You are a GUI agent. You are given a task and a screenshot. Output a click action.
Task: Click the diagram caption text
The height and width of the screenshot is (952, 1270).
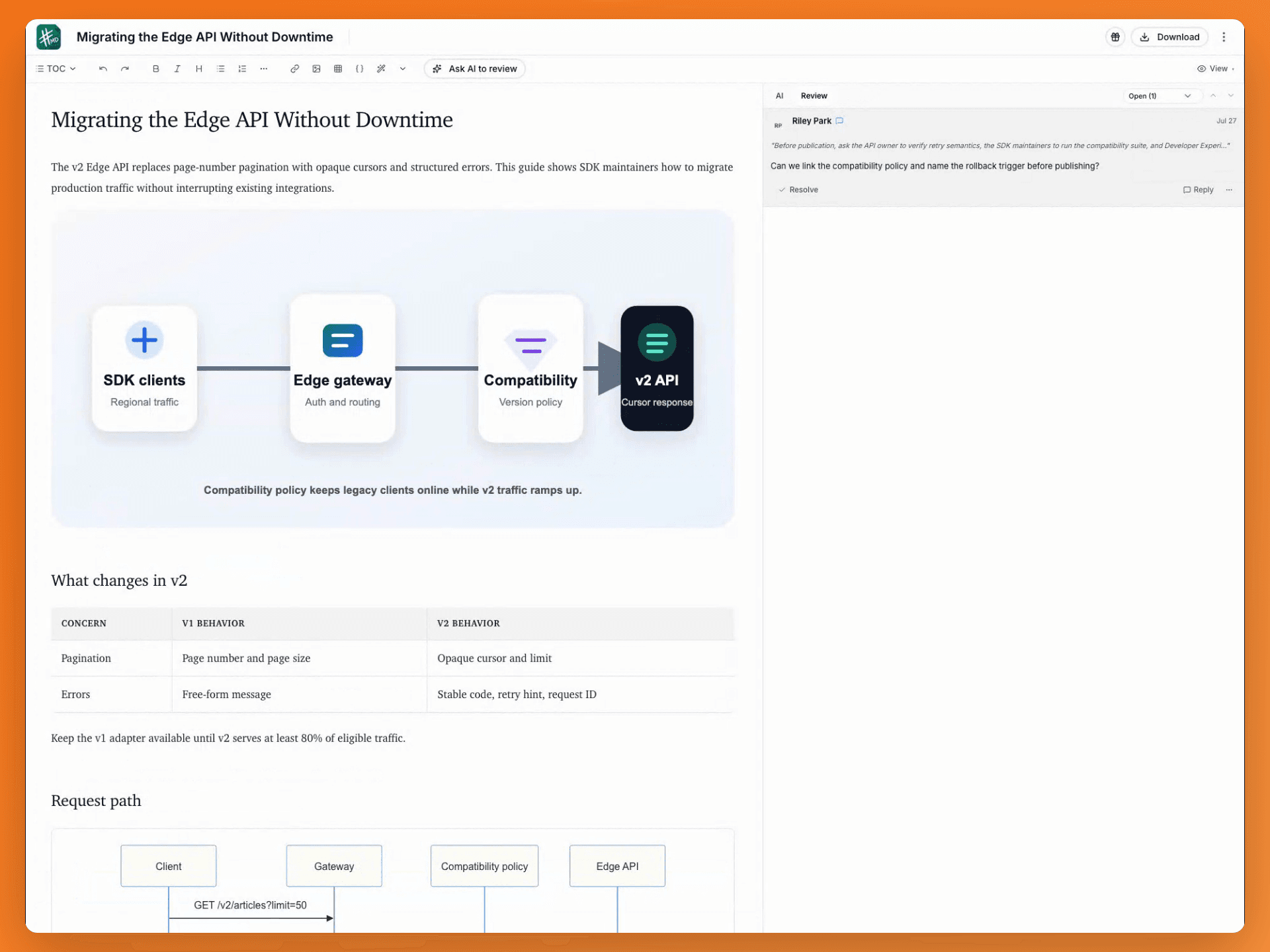point(393,490)
